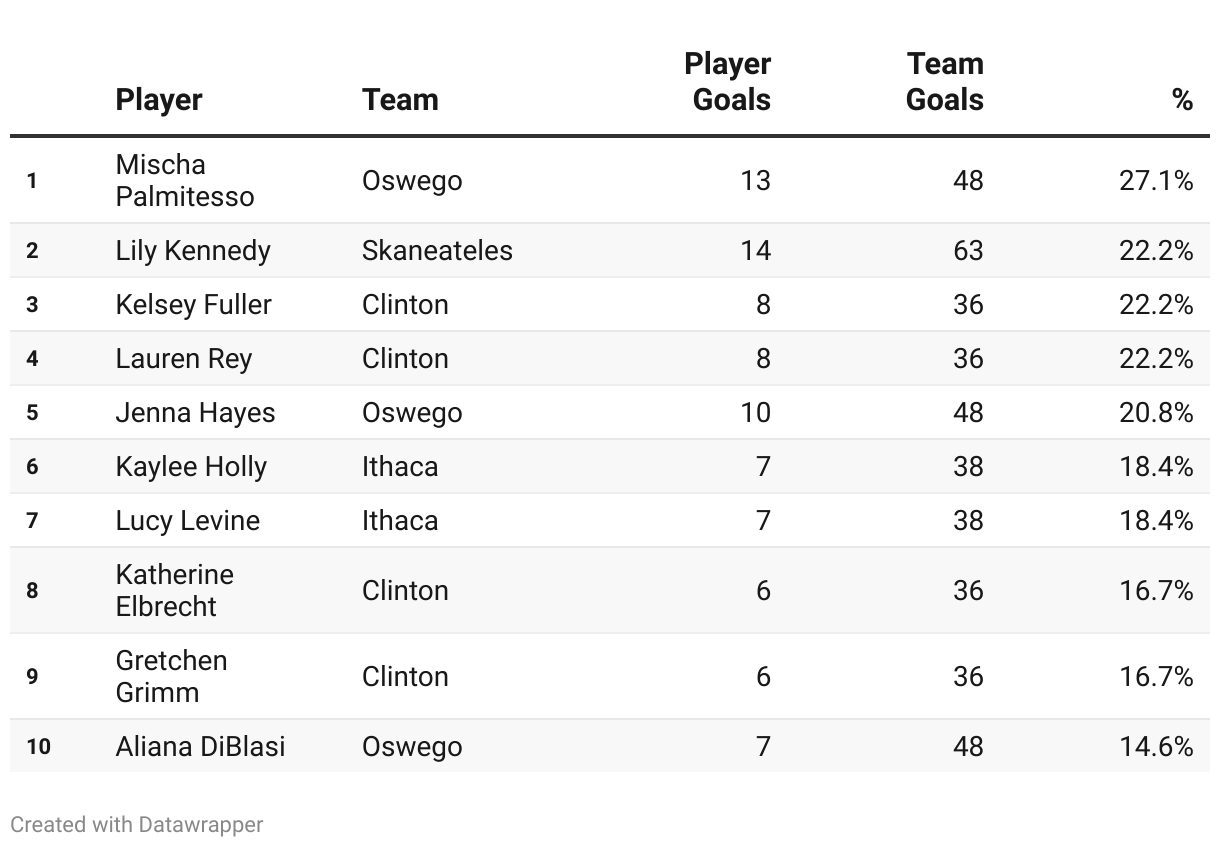Click the Player column header
1220x848 pixels.
159,99
